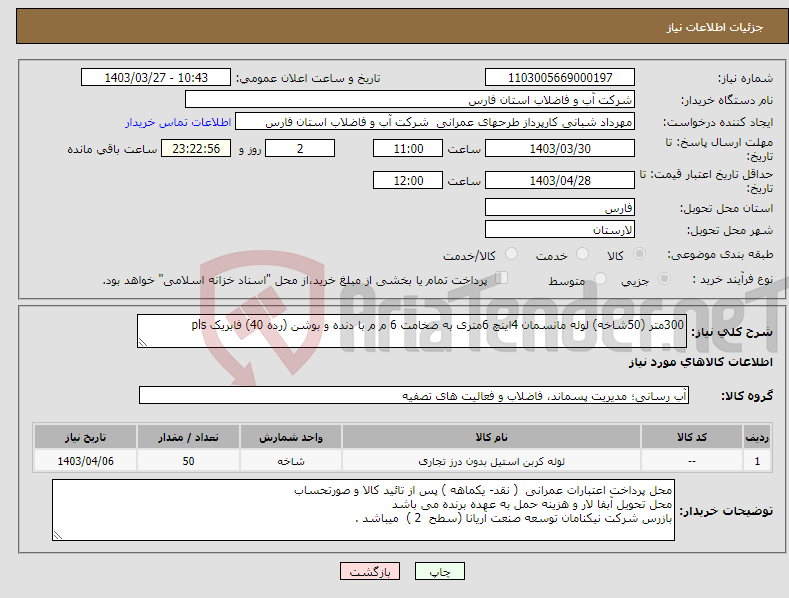Click the واحد شمارش column header
Image resolution: width=789 pixels, height=598 pixels.
(291, 437)
